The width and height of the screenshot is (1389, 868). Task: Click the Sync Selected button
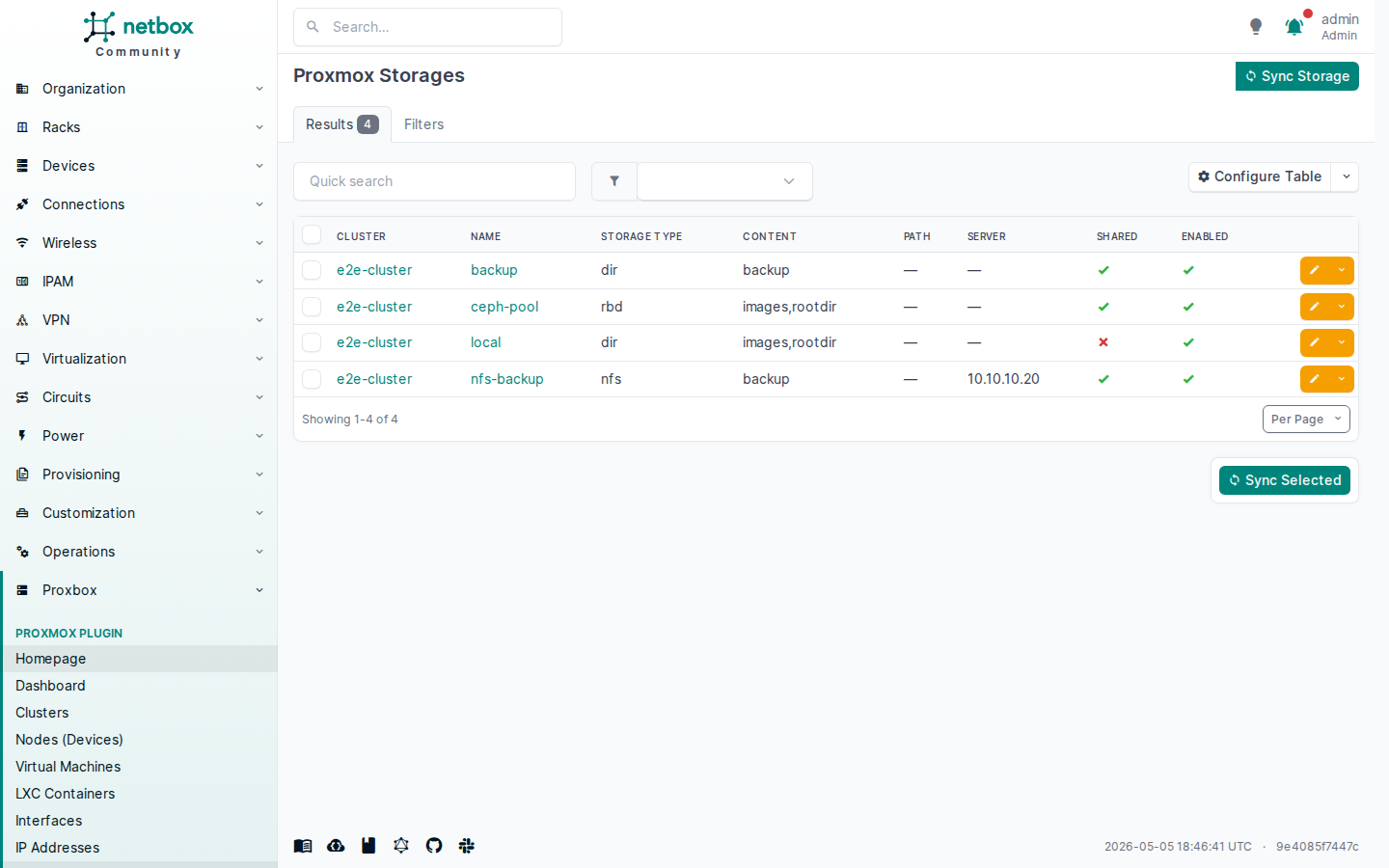[x=1284, y=480]
